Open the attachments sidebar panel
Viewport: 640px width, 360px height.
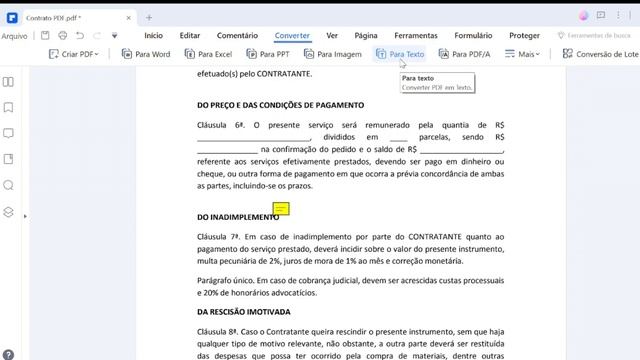8,159
